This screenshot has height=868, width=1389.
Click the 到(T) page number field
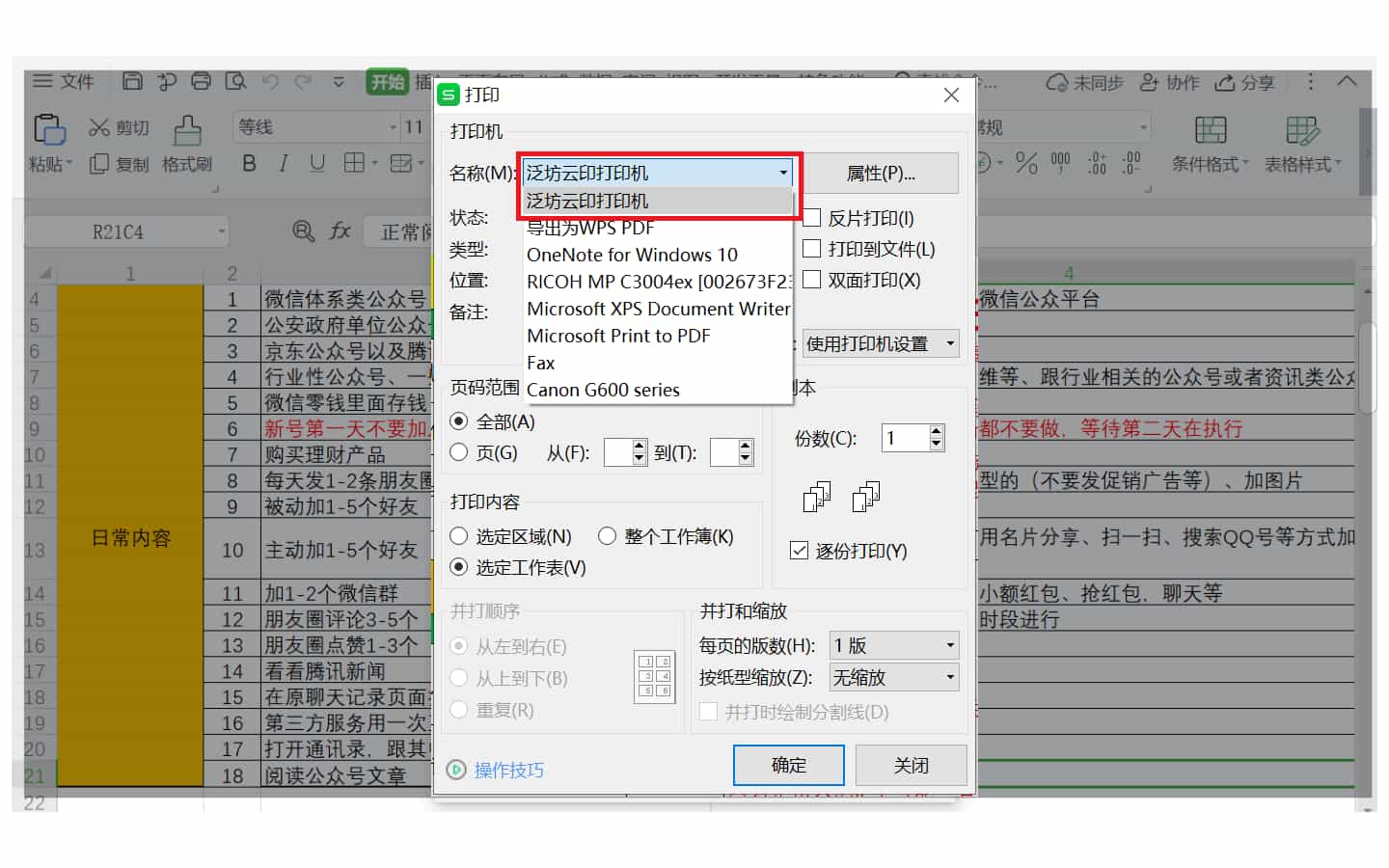point(723,452)
